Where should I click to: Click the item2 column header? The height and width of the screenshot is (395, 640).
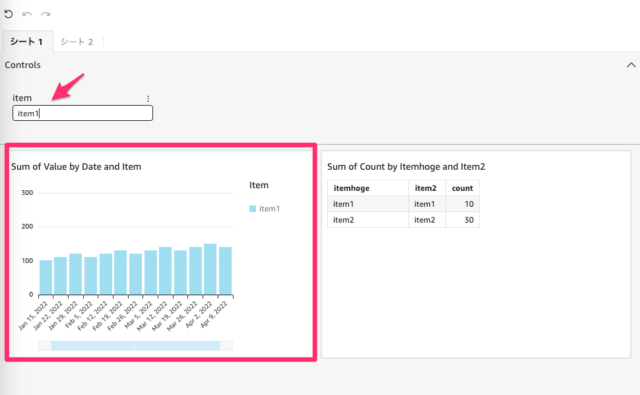point(427,188)
